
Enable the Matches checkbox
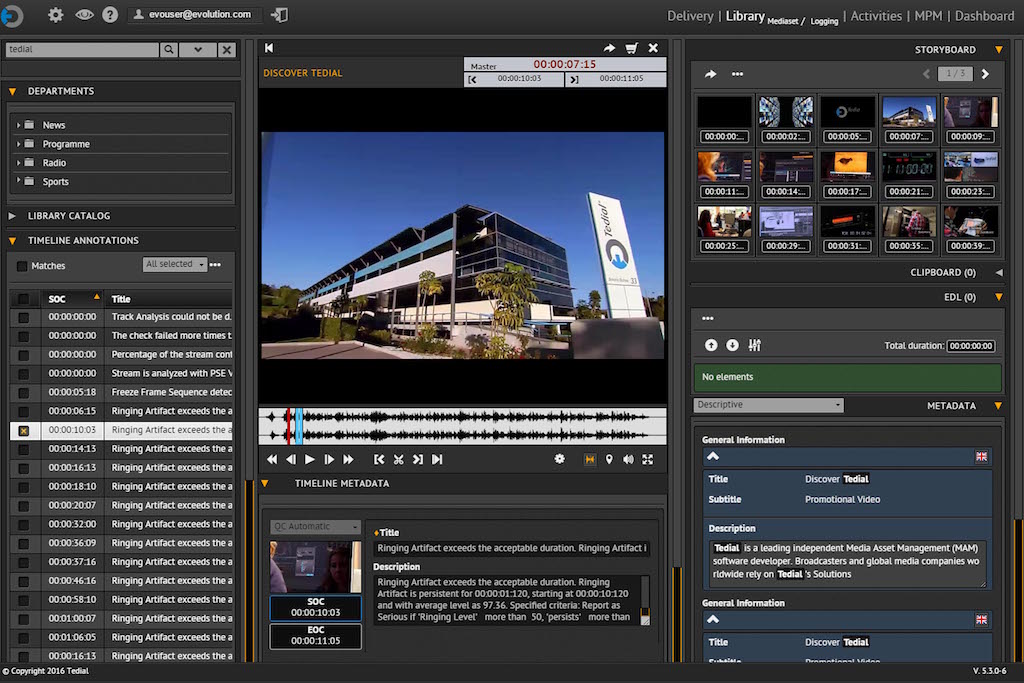22,266
